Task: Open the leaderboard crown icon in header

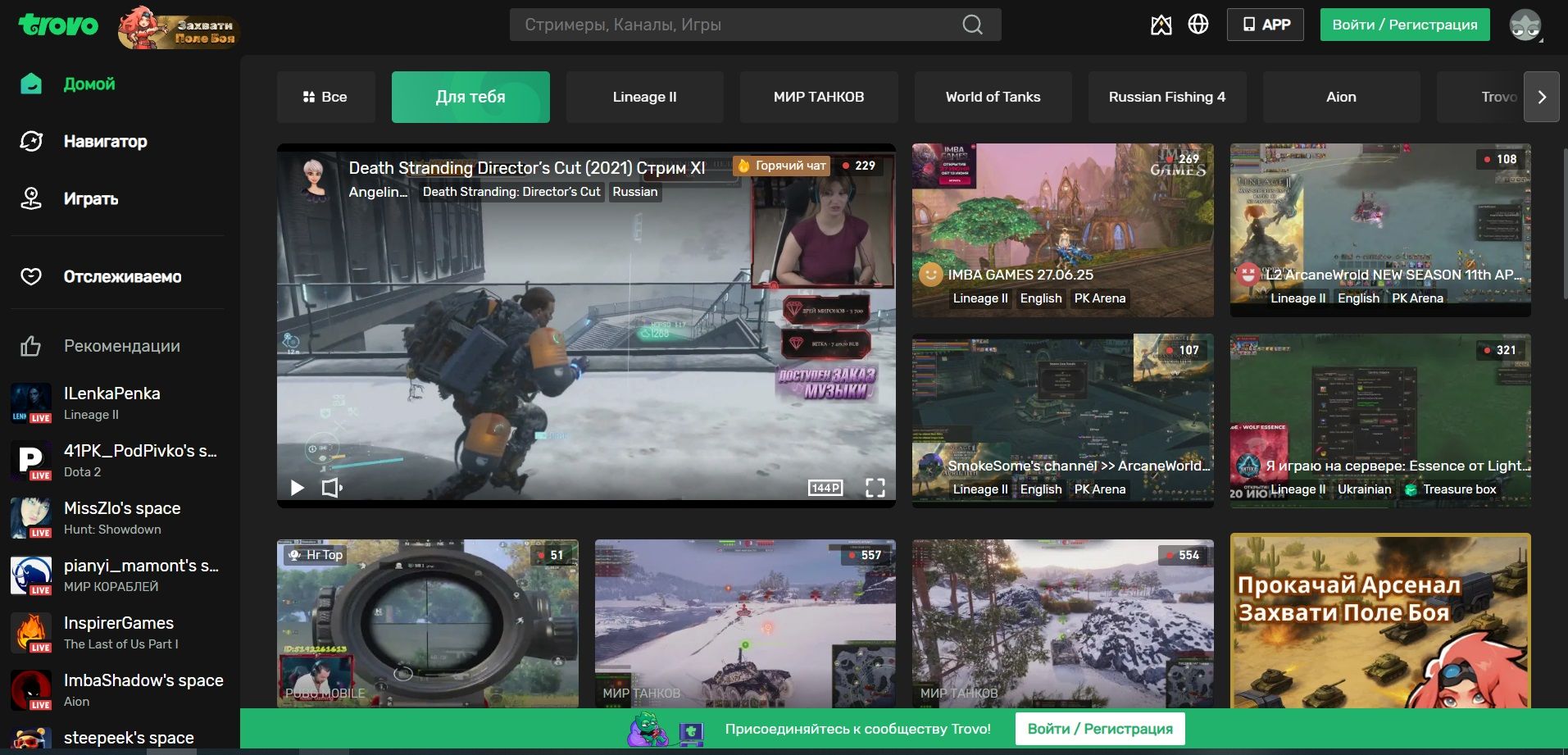Action: 1161,25
